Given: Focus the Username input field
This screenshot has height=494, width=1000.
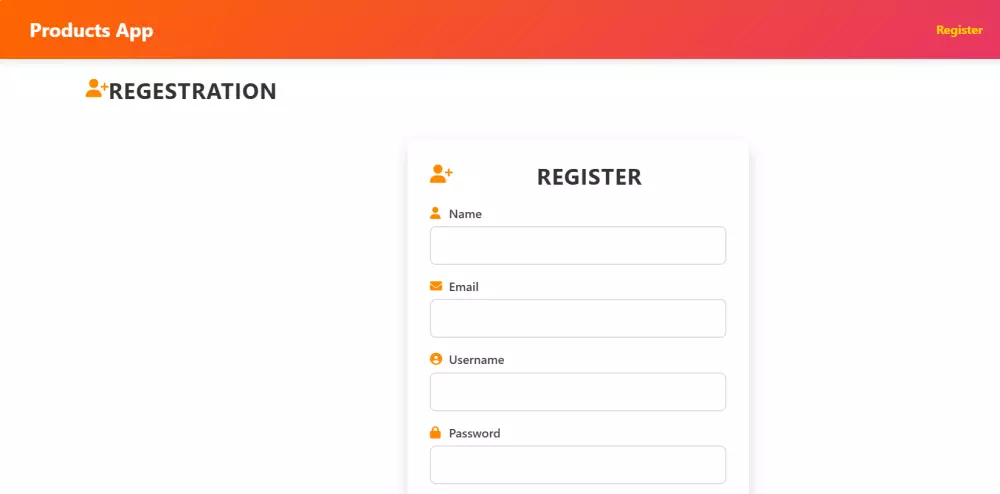Looking at the screenshot, I should click(x=577, y=392).
